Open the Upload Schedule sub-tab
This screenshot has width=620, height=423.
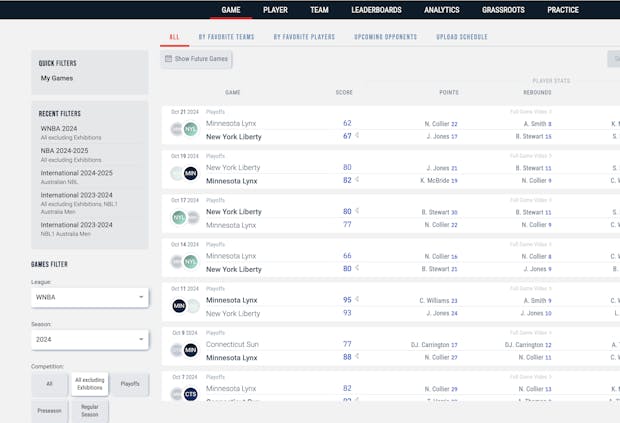[x=462, y=37]
